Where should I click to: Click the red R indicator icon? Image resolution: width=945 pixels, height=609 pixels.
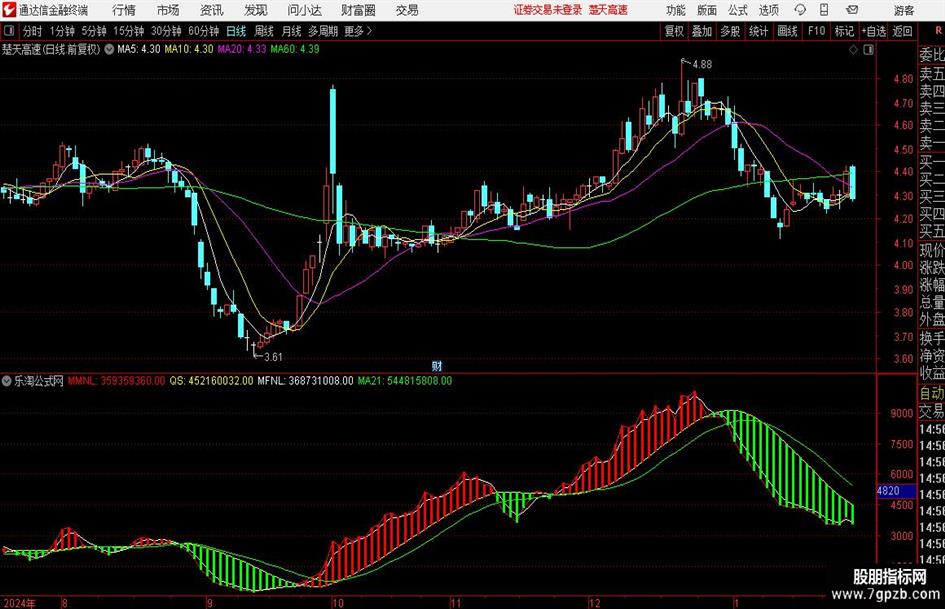(938, 31)
